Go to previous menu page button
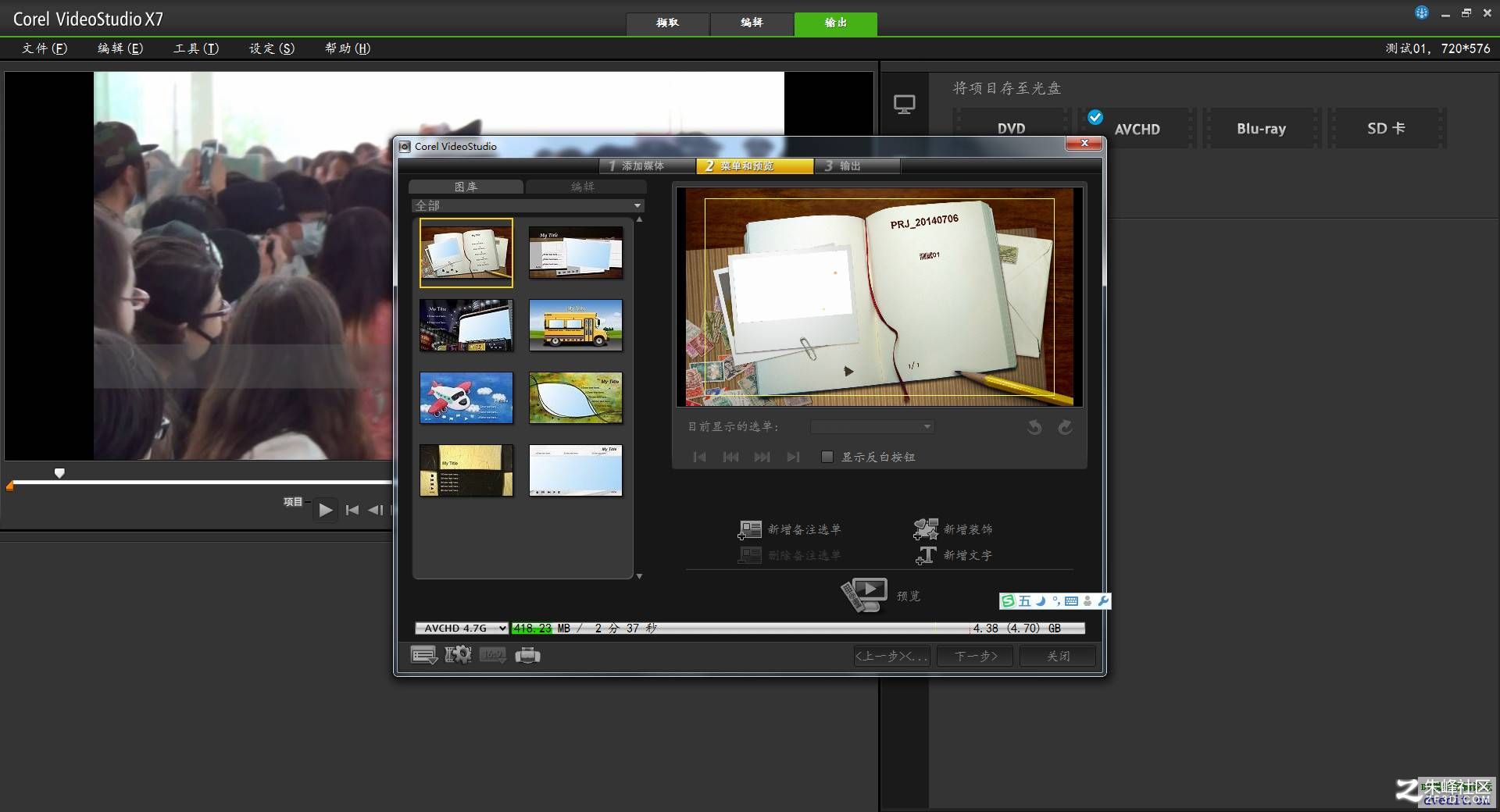Screen dimensions: 1500x812 (x=730, y=457)
